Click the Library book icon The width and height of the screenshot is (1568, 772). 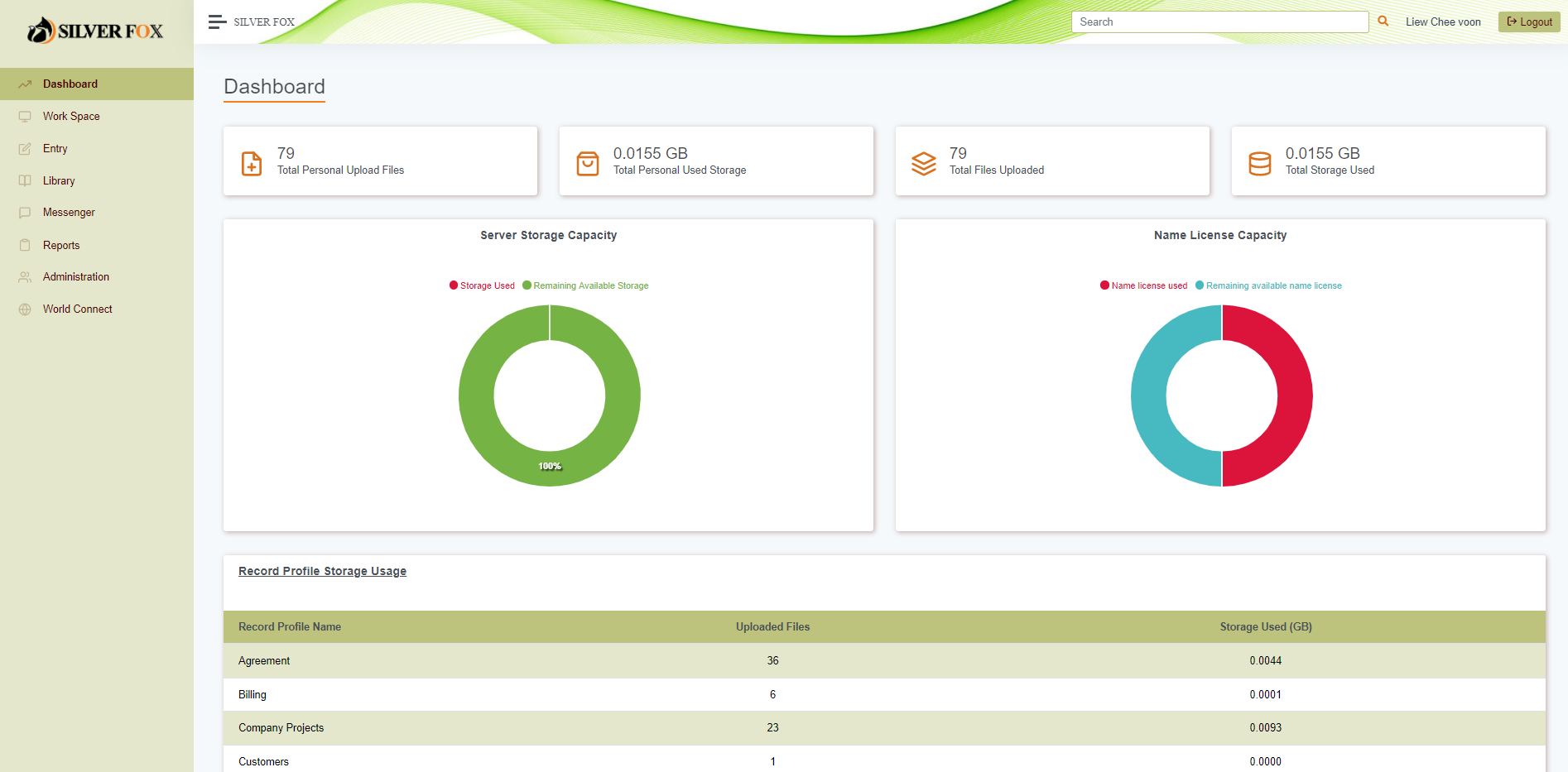(x=25, y=181)
